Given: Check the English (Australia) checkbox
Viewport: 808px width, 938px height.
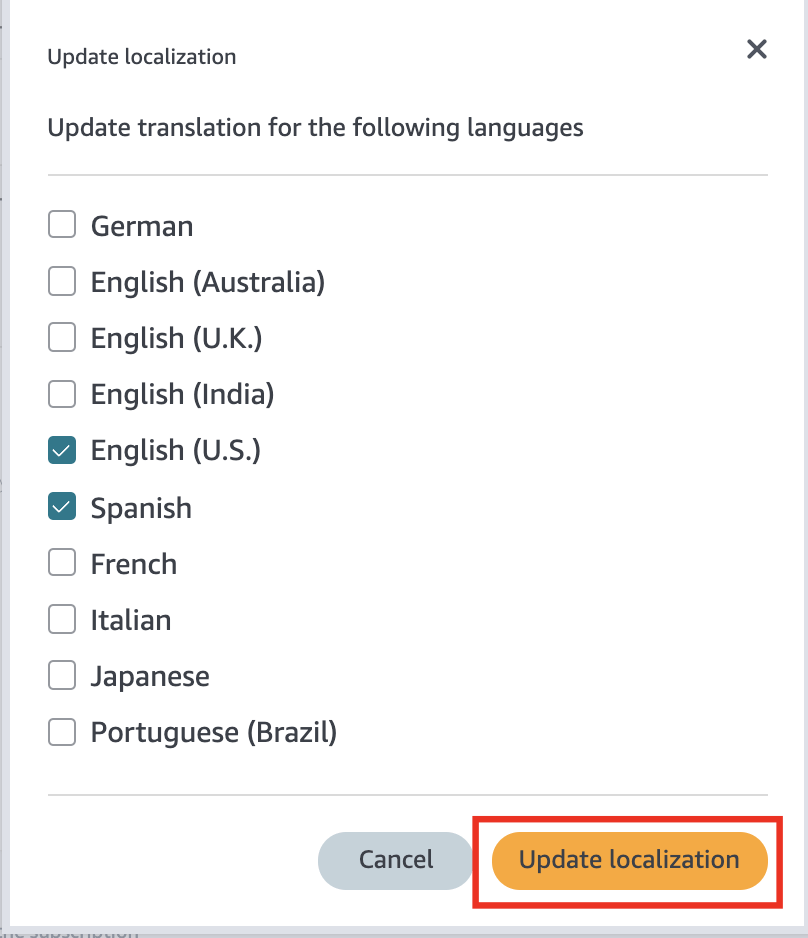Looking at the screenshot, I should [x=61, y=281].
